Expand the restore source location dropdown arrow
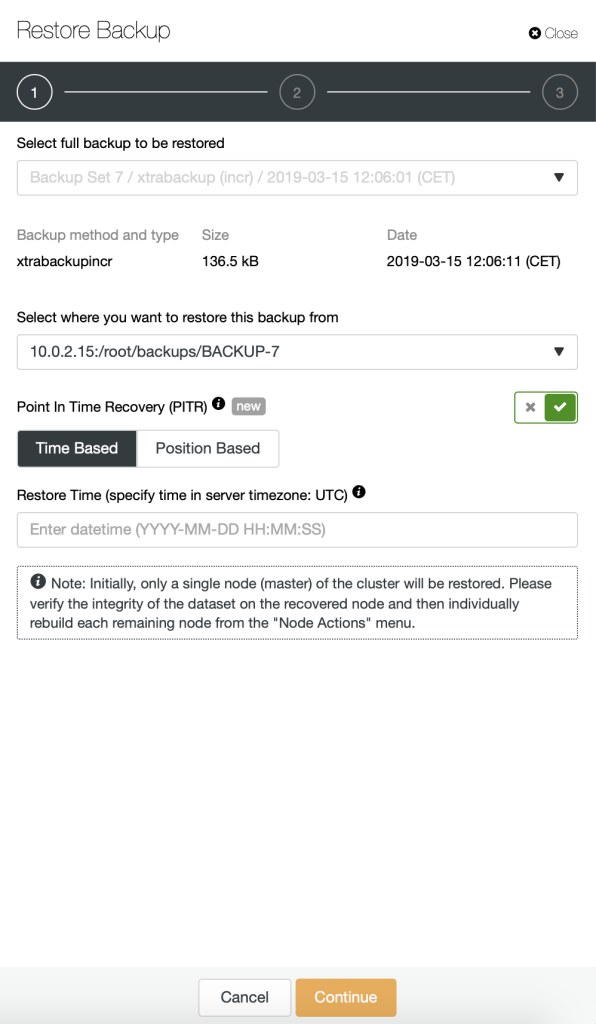Screen dimensions: 596x1024 (559, 352)
